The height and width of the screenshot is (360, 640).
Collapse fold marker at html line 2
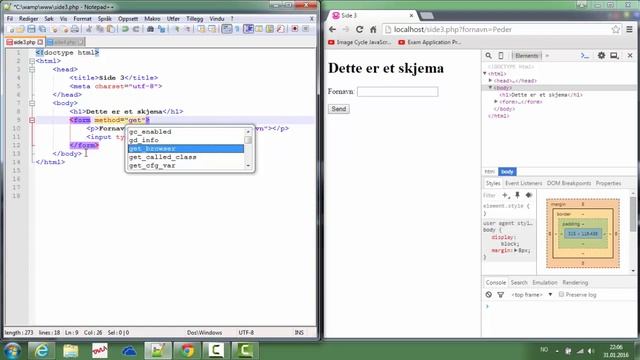32,61
